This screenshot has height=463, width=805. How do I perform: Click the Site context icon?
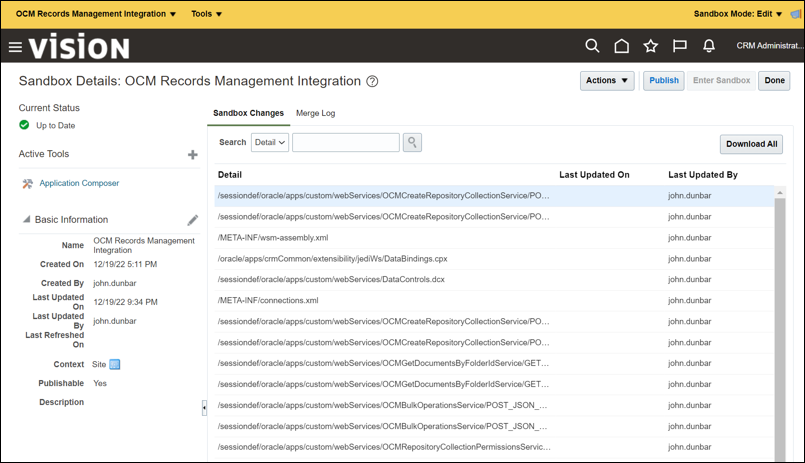pos(114,364)
